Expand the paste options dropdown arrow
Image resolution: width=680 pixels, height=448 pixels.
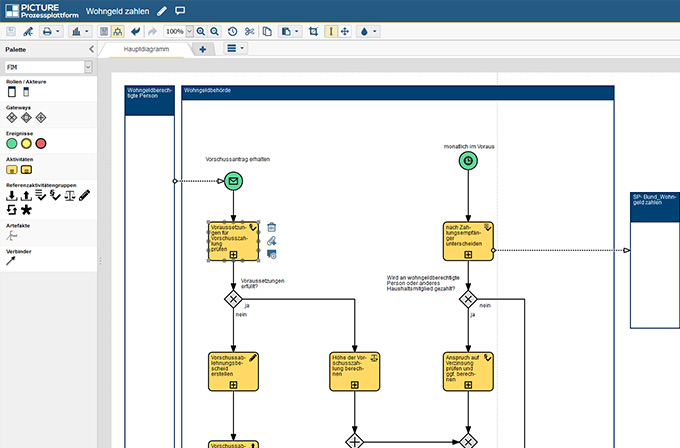point(297,31)
